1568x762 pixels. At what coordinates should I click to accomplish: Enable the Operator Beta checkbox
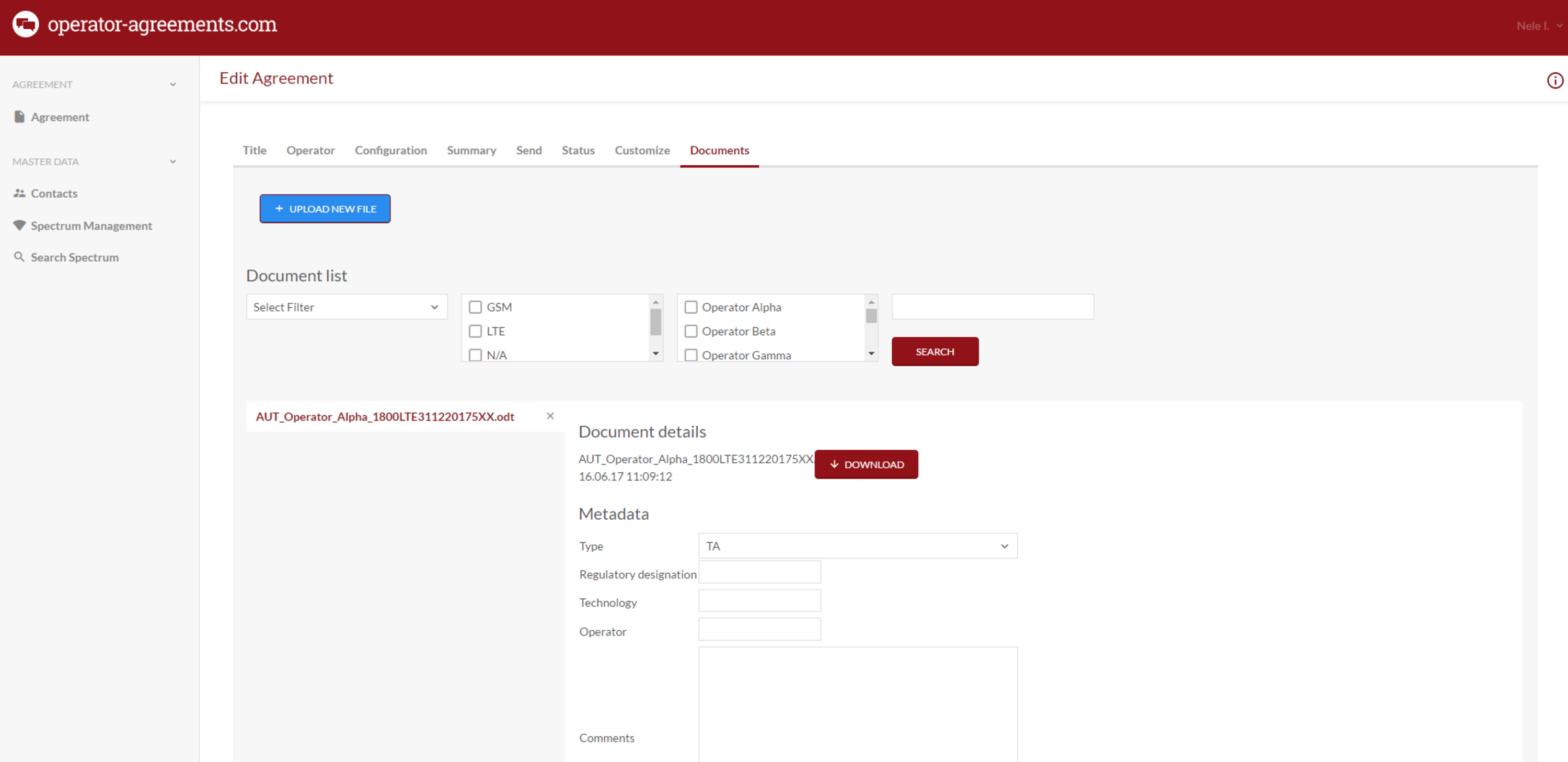691,332
